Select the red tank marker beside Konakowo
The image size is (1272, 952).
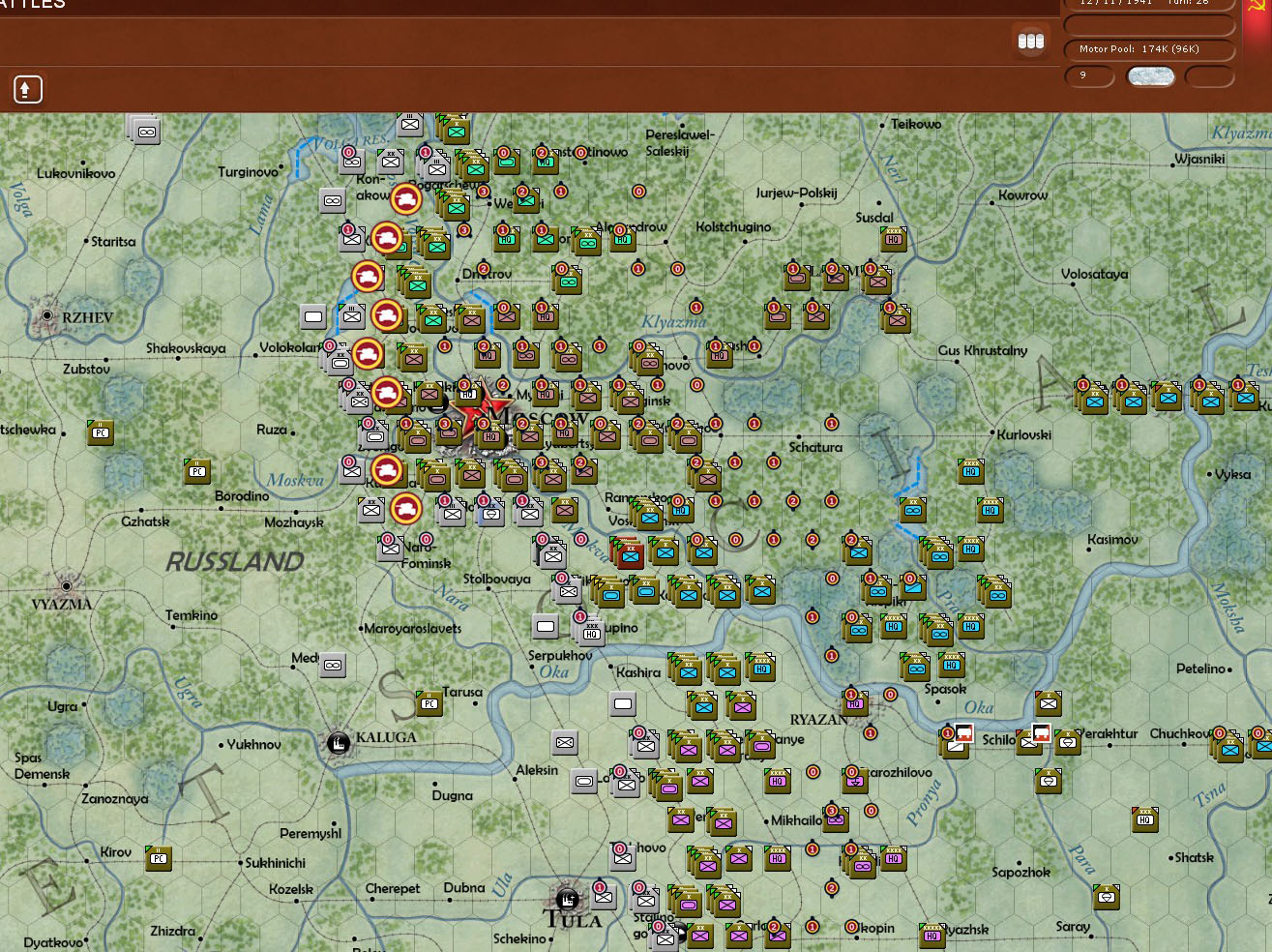[x=406, y=199]
